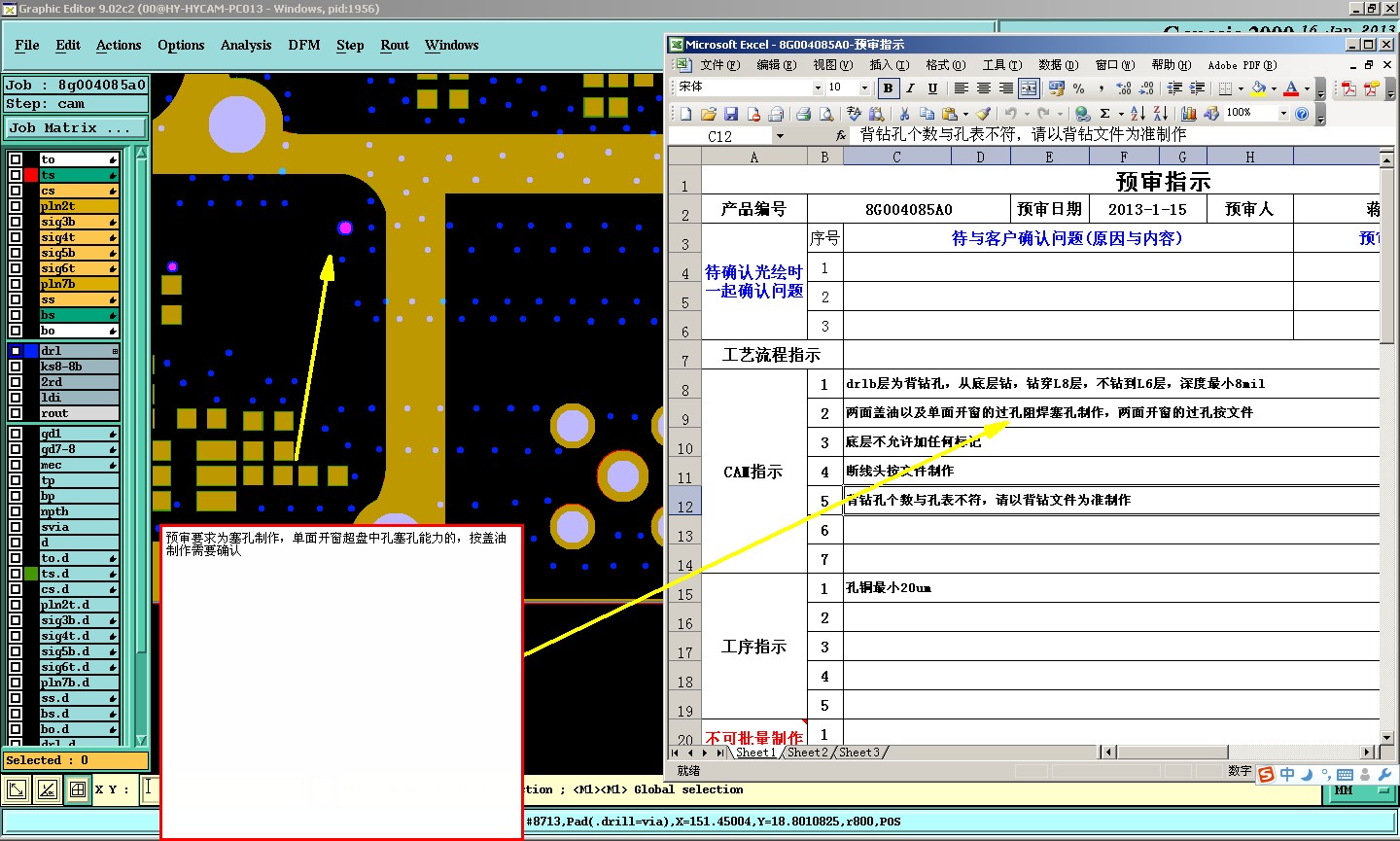This screenshot has width=1400, height=841.
Task: Copy the selected cell in Excel
Action: (x=927, y=114)
